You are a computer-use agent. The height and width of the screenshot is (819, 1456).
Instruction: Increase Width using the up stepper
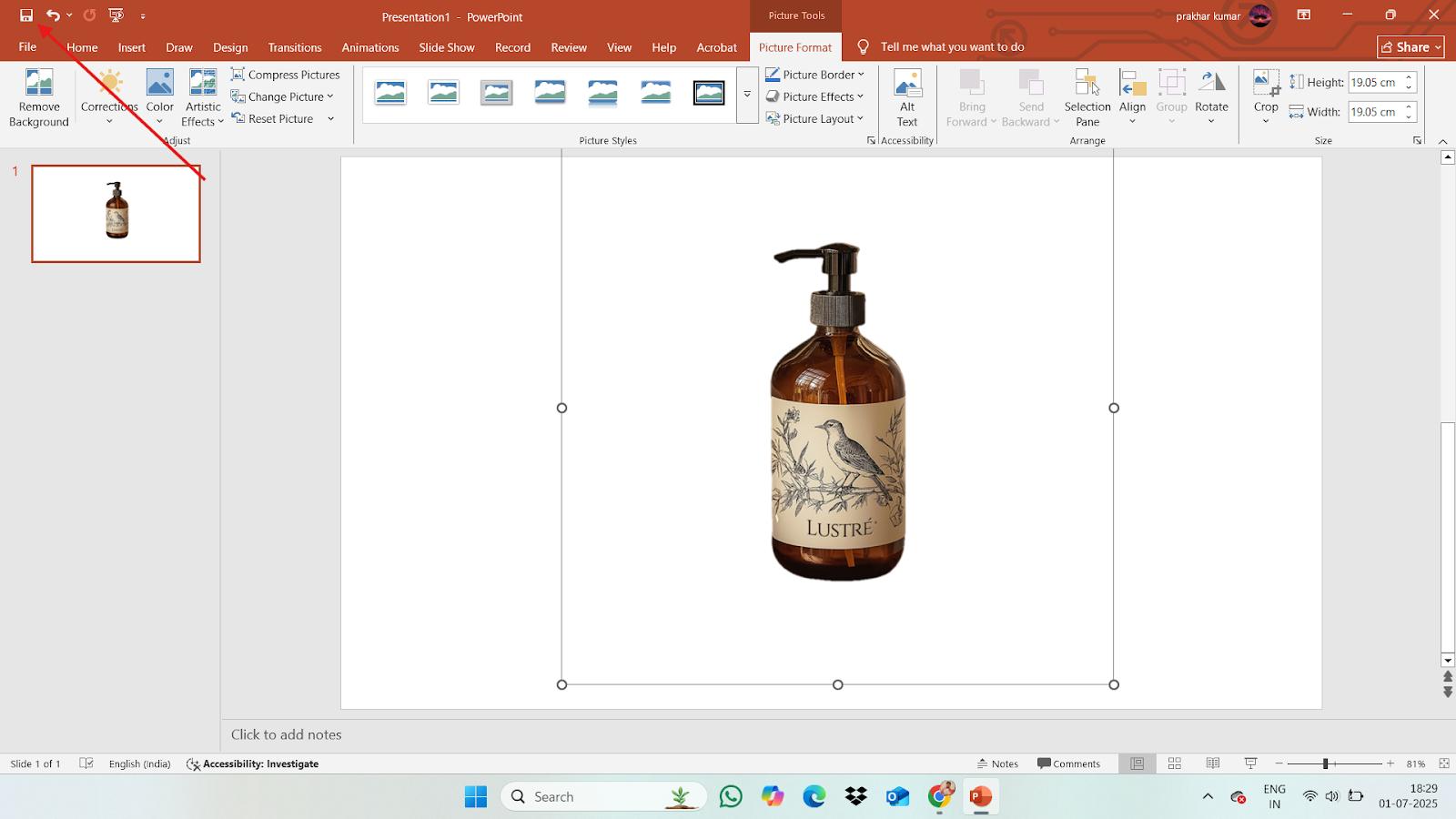pyautogui.click(x=1409, y=106)
